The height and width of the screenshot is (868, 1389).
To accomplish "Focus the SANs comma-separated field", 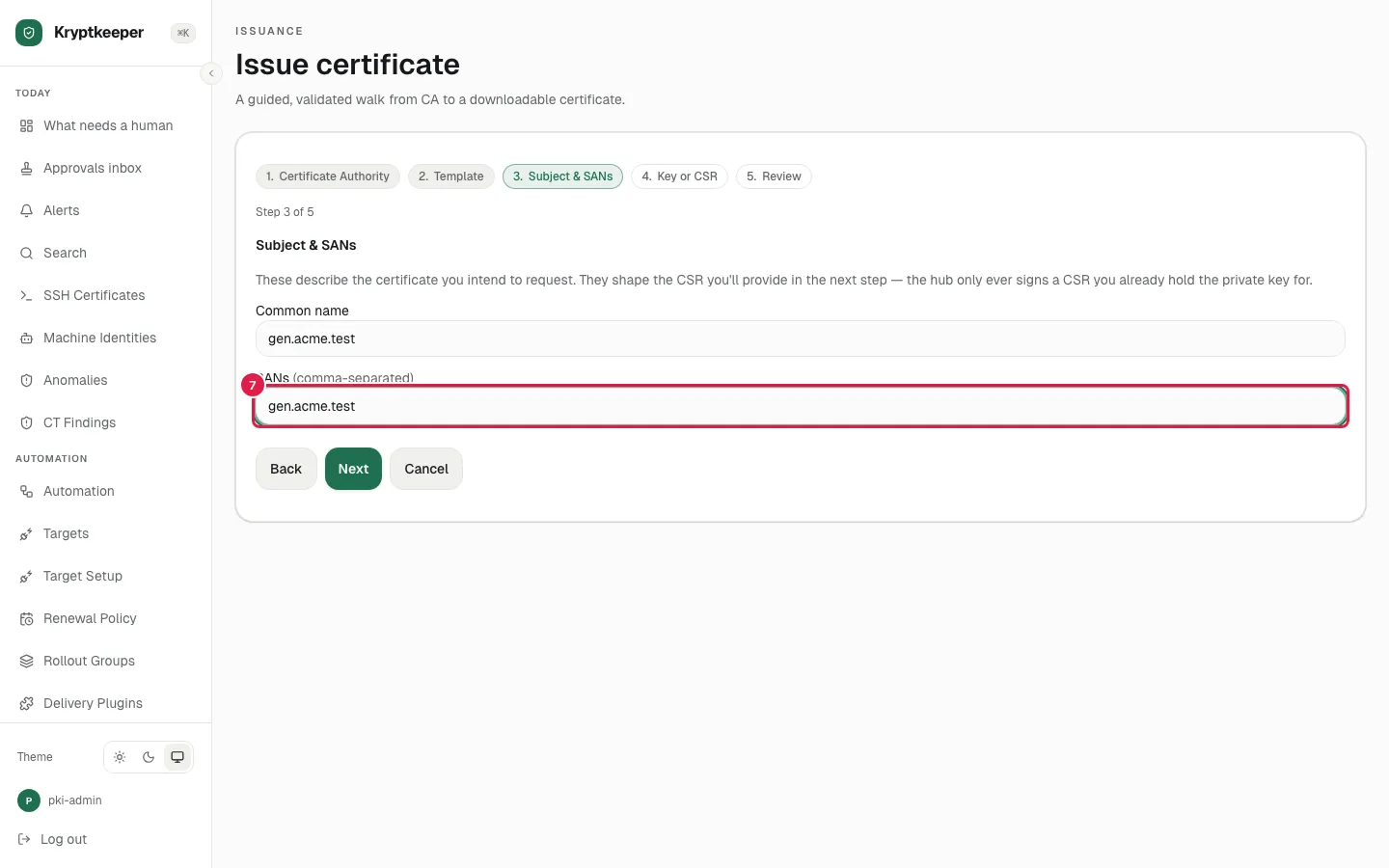I will tap(801, 406).
